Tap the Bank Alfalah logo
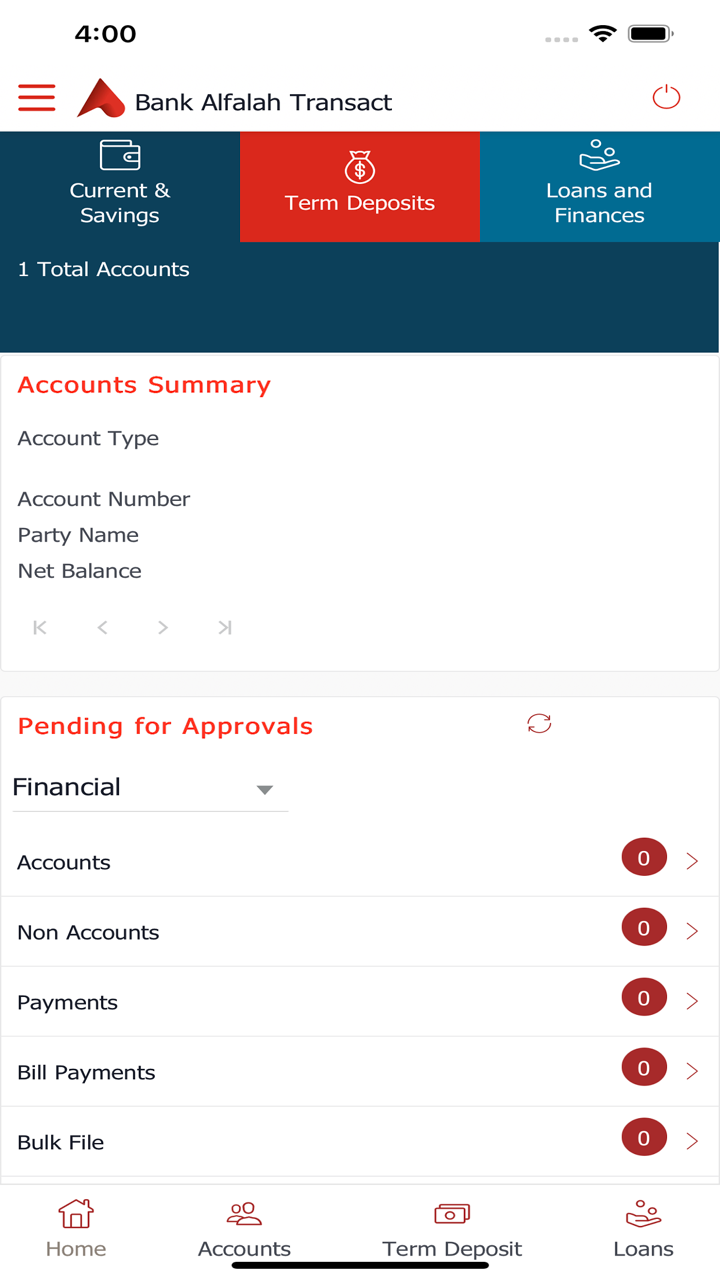720x1280 pixels. (101, 99)
